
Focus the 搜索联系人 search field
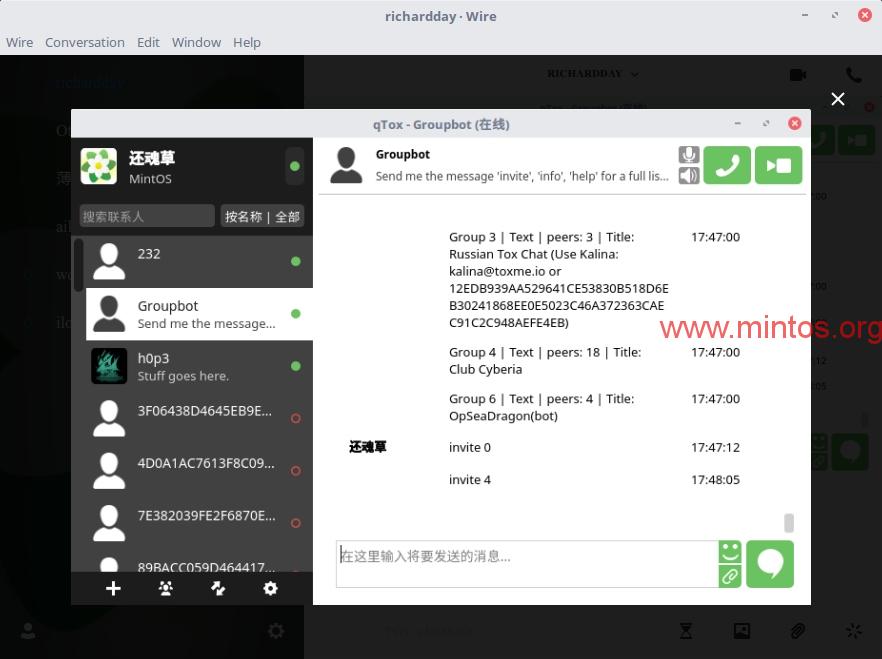coord(147,216)
